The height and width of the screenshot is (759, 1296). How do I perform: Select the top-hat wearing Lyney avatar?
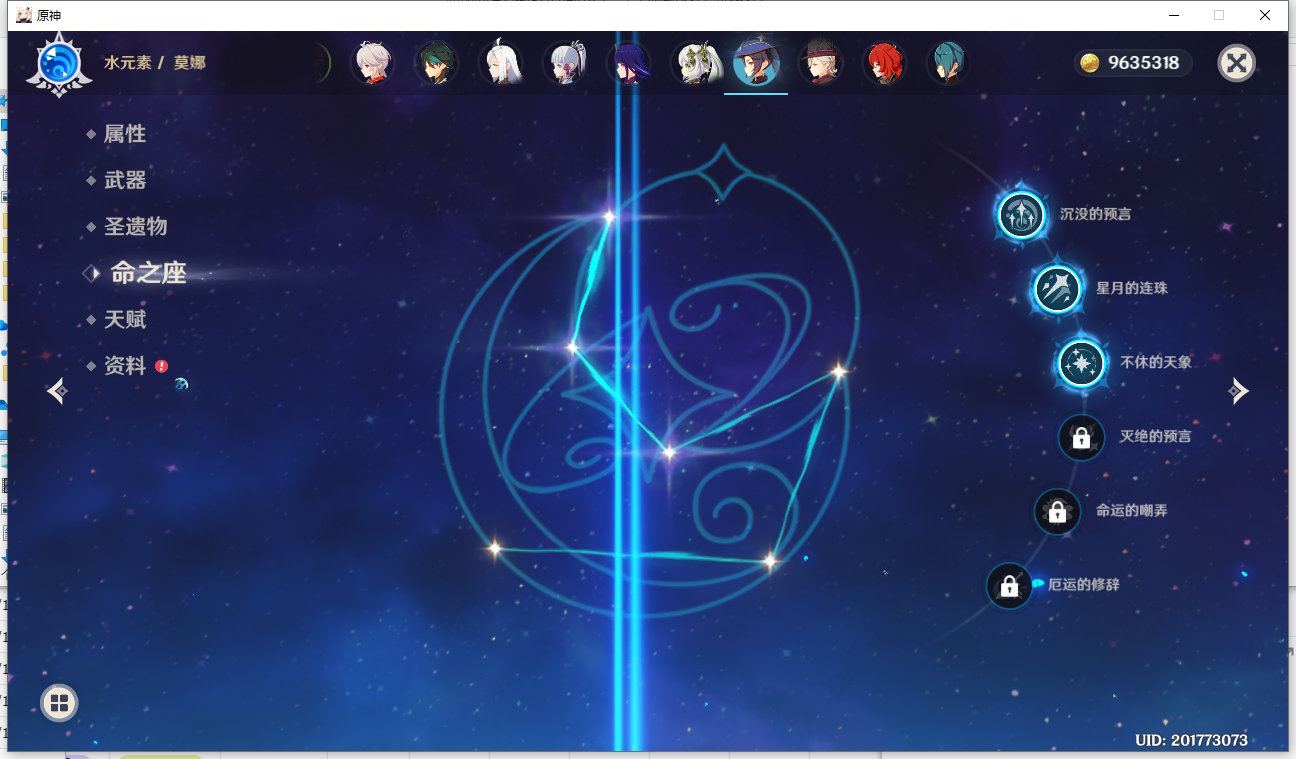pos(820,63)
